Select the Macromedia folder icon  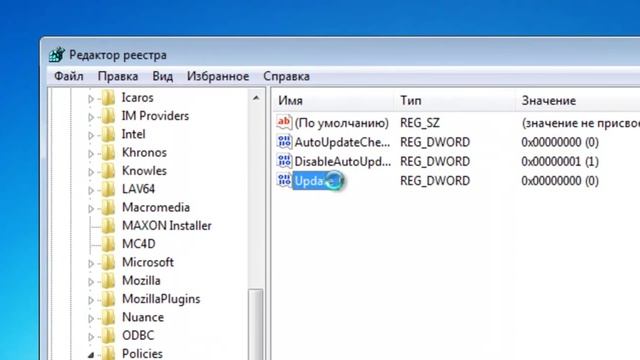tap(108, 208)
